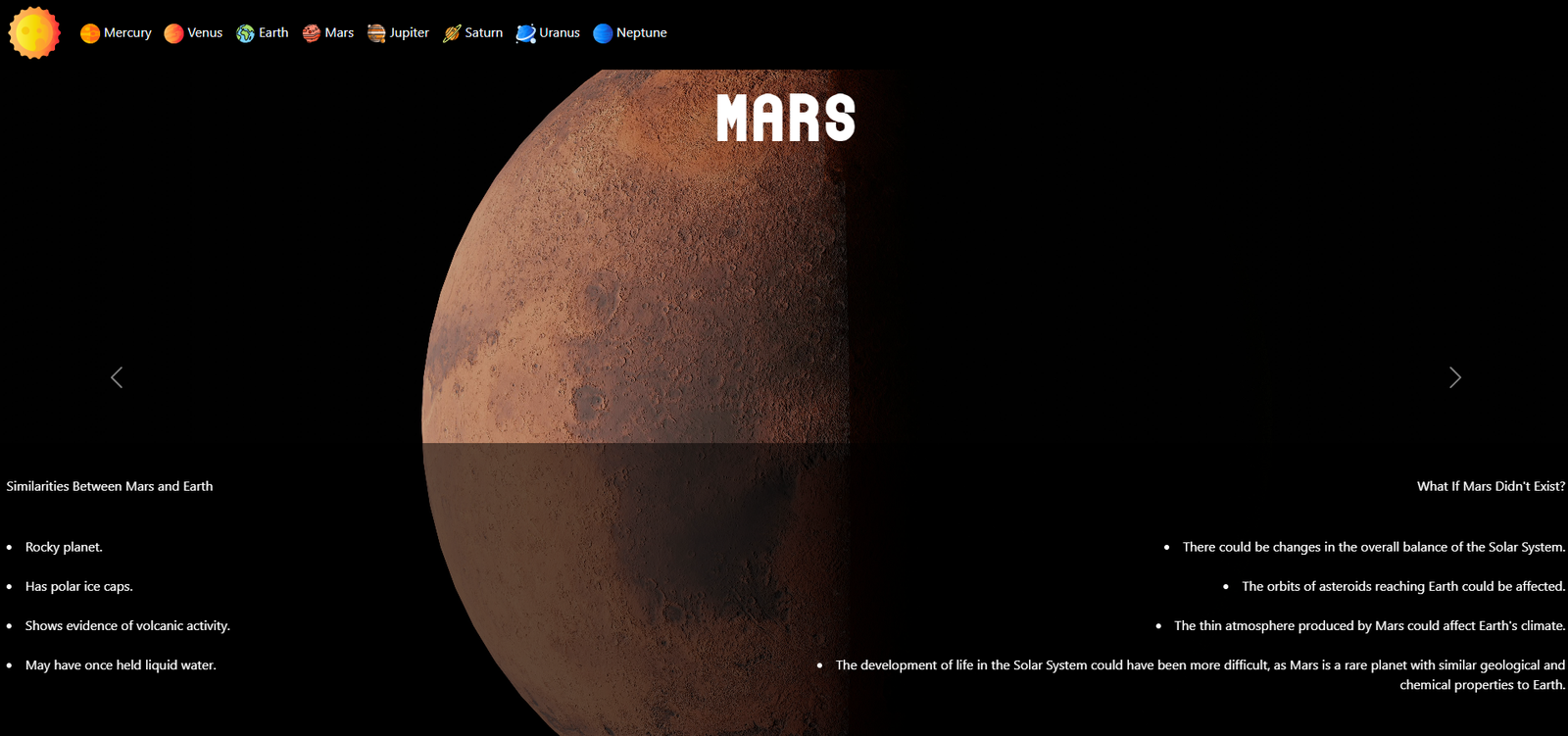Click the Jupiter planet icon
Image resolution: width=1568 pixels, height=736 pixels.
click(376, 33)
